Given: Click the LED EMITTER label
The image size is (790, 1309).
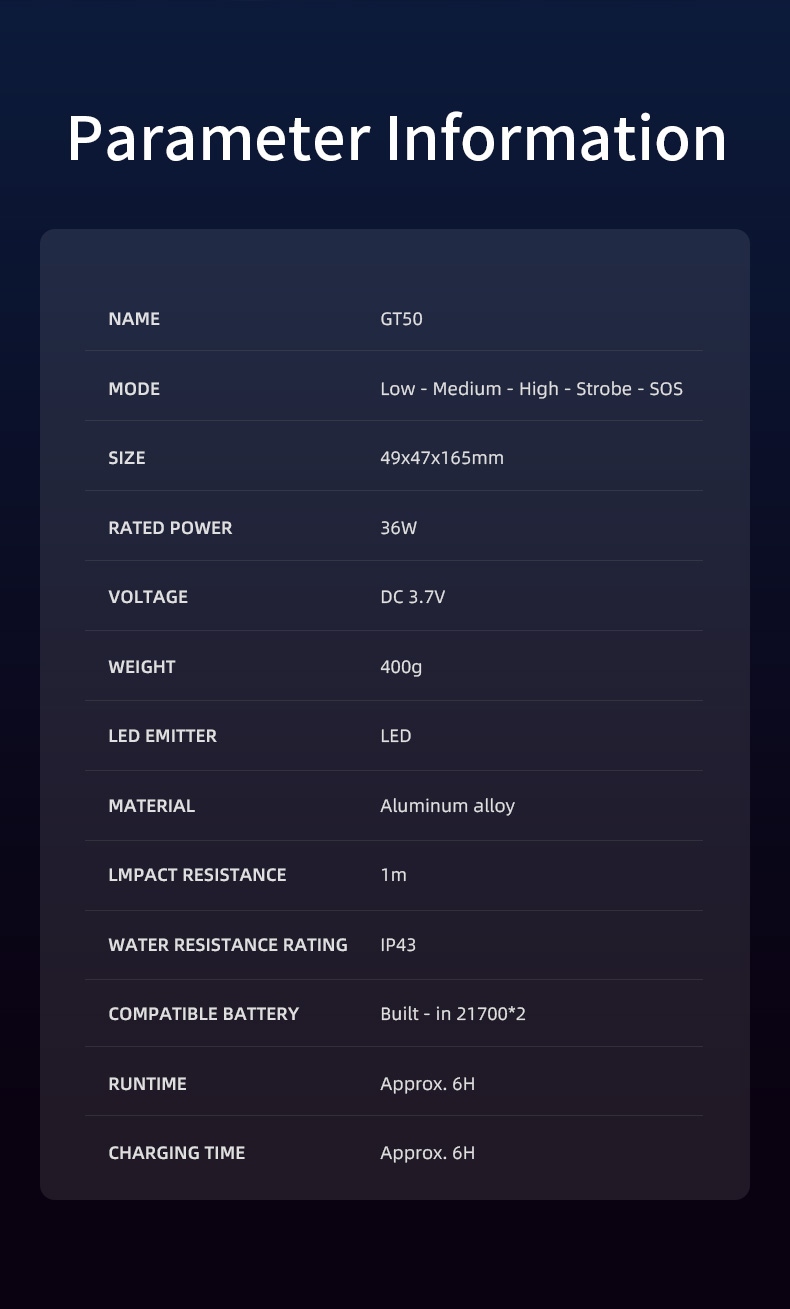Looking at the screenshot, I should coord(162,736).
